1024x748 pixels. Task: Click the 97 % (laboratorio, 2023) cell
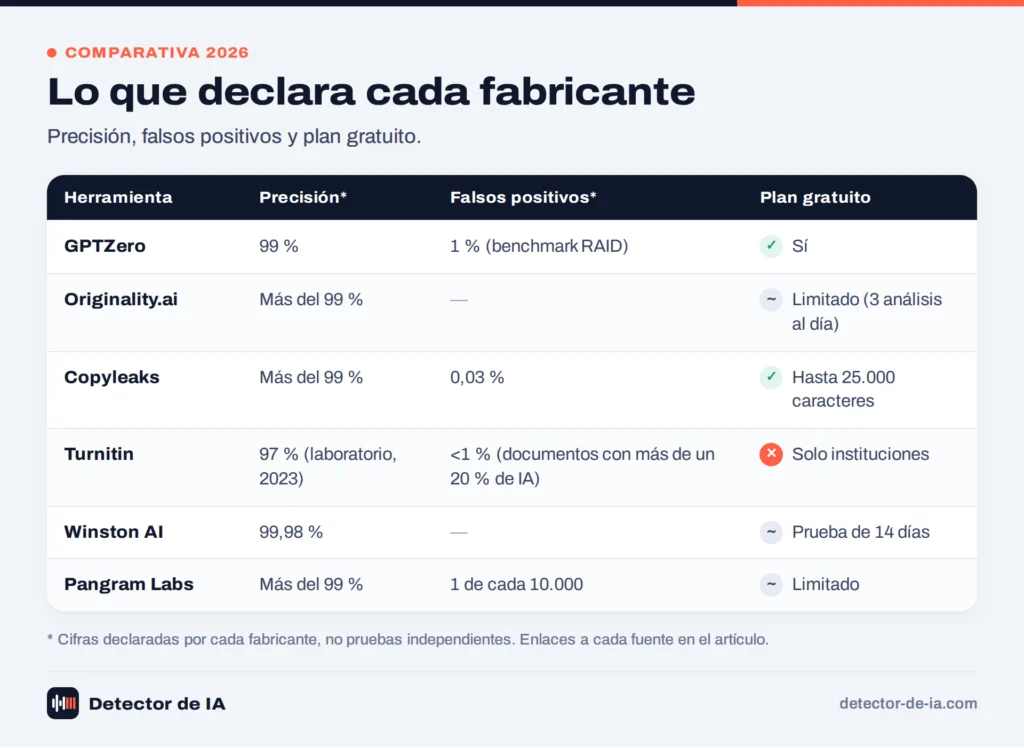(x=328, y=466)
